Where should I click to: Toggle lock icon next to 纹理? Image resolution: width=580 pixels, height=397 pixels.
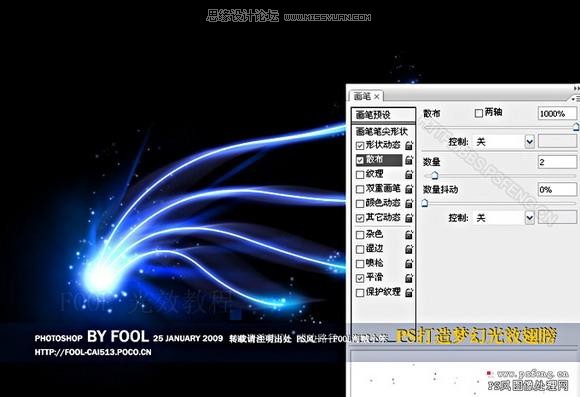[409, 174]
